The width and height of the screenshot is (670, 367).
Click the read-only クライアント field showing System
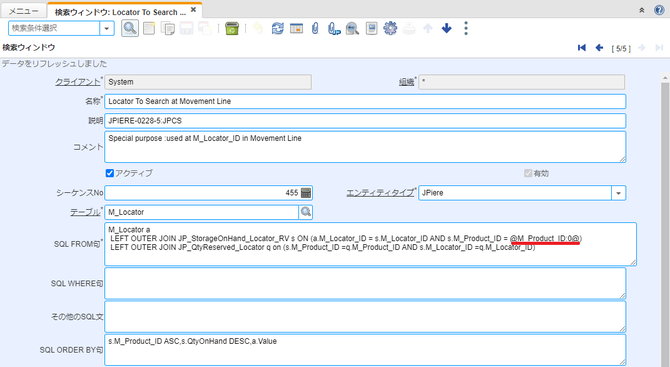208,82
